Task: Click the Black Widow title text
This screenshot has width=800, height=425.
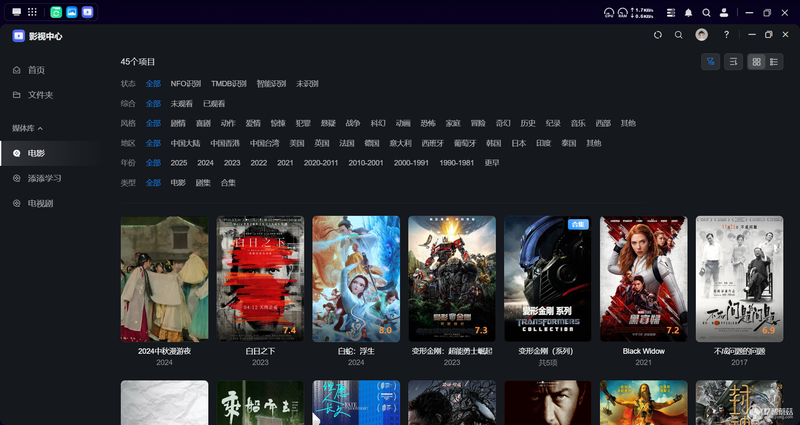Action: (x=643, y=352)
